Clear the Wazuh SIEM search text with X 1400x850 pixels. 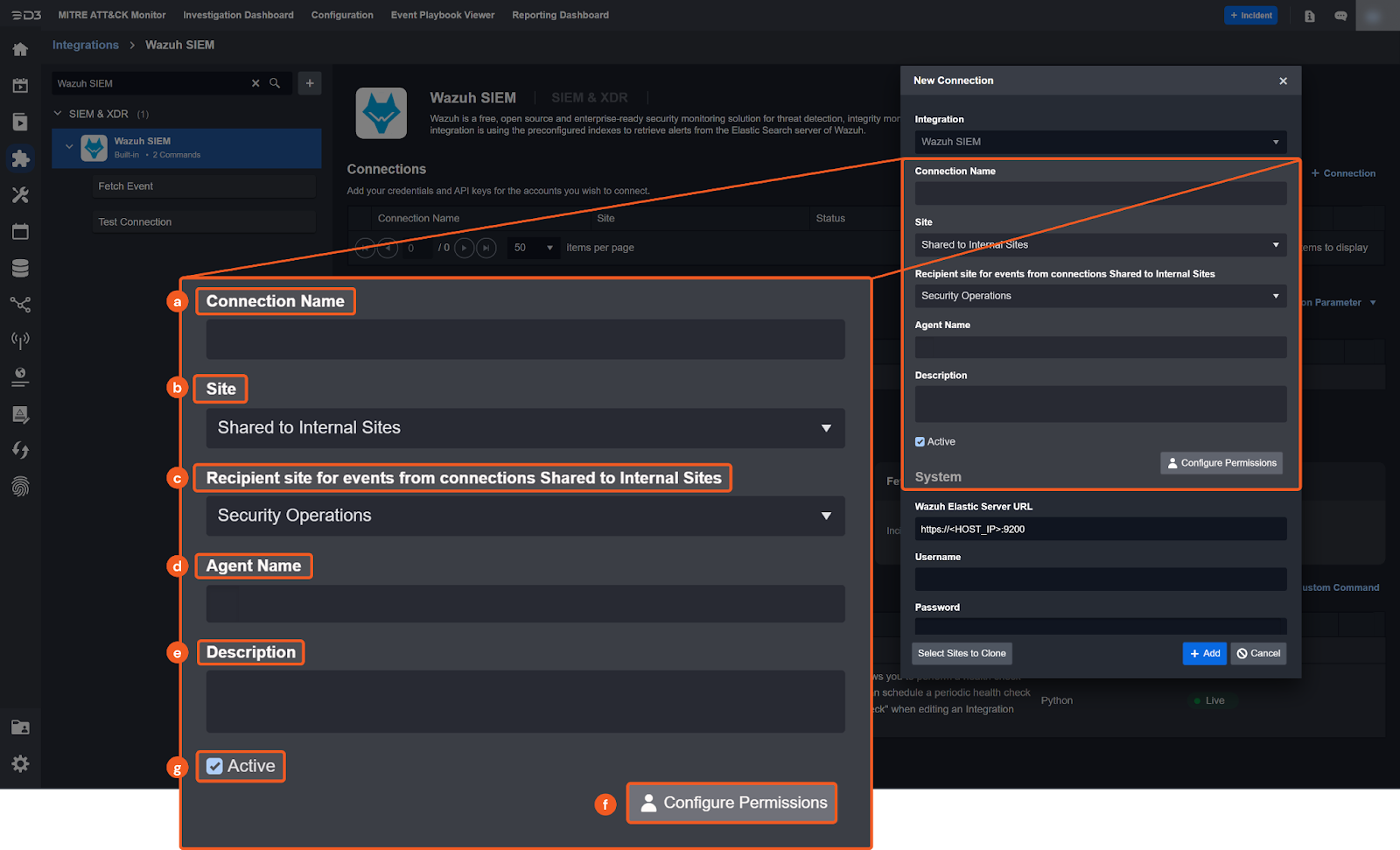[x=255, y=83]
